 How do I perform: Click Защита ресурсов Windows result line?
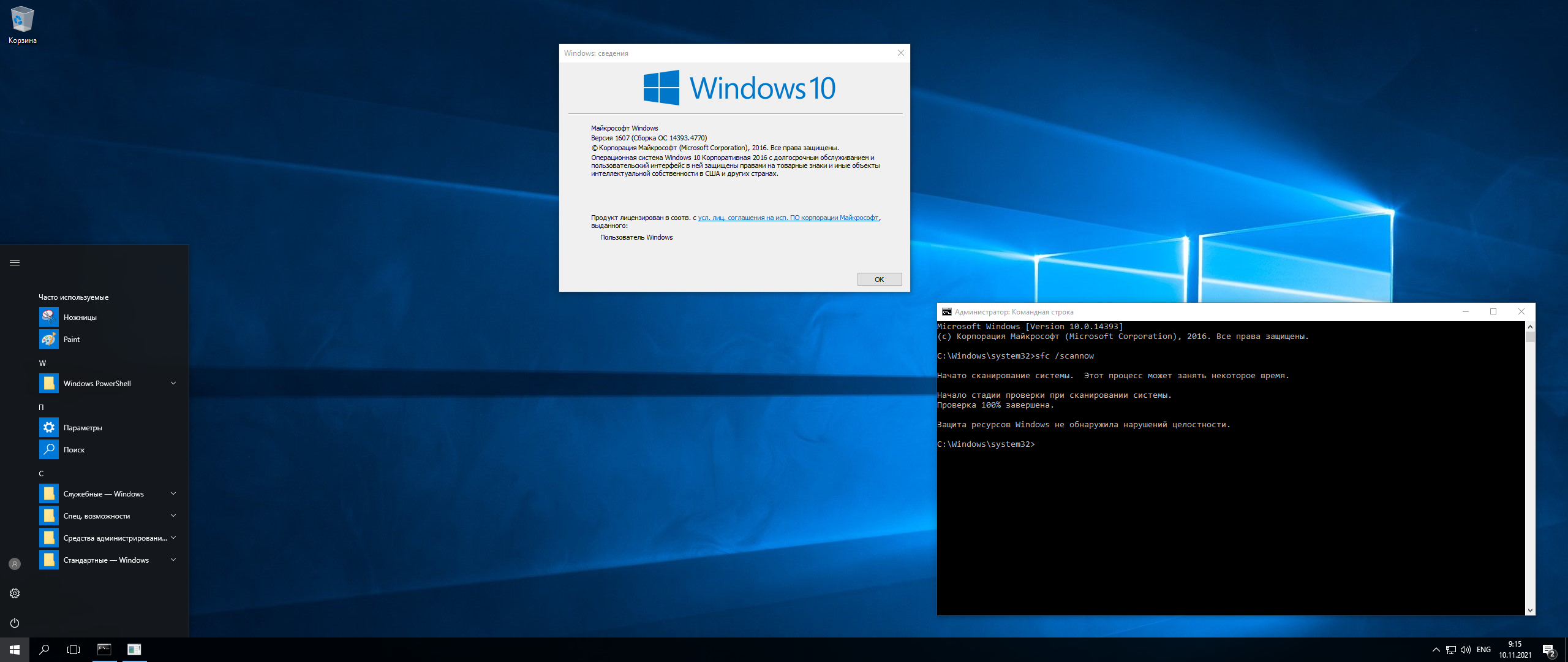click(1084, 425)
